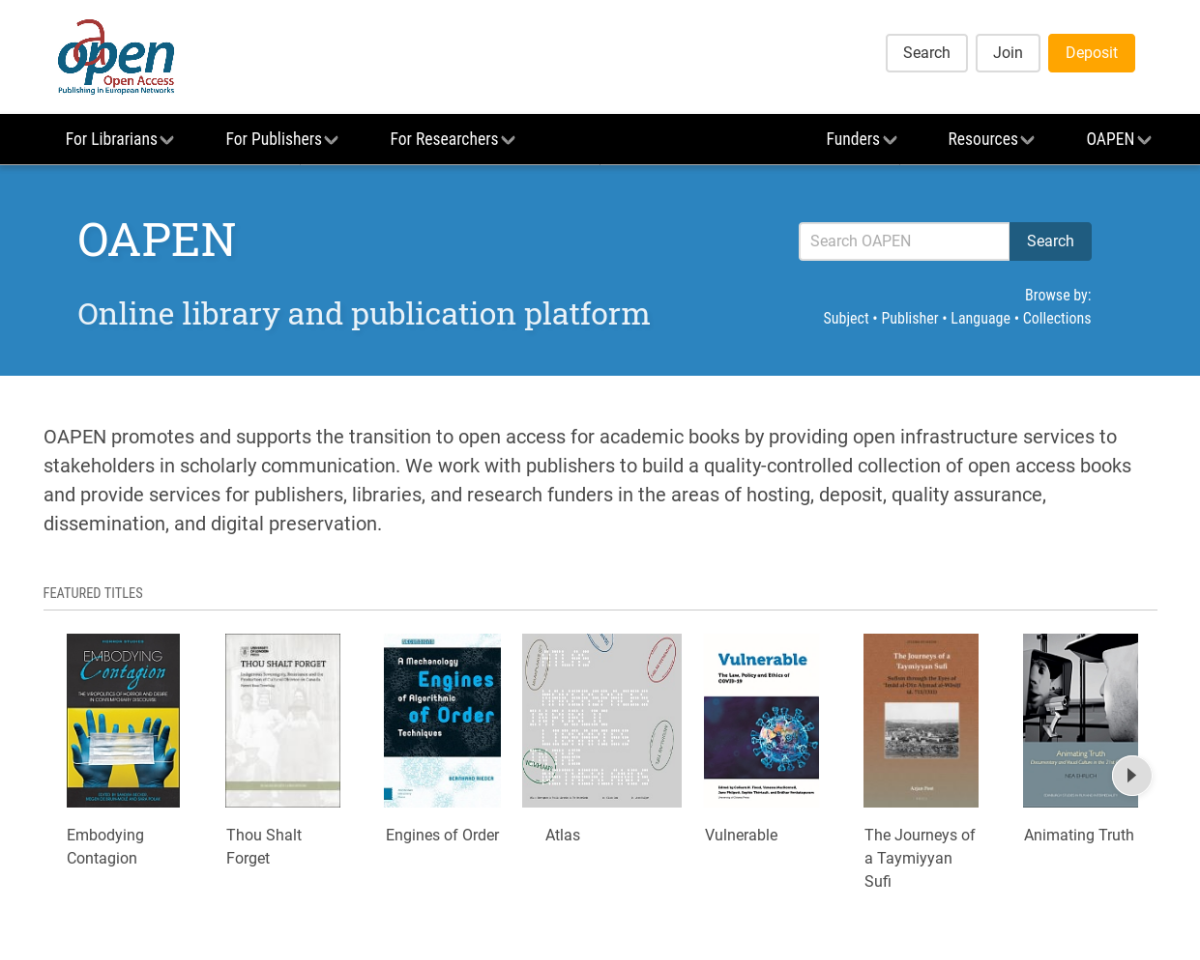Browse by Language link
Image resolution: width=1200 pixels, height=960 pixels.
[x=980, y=318]
